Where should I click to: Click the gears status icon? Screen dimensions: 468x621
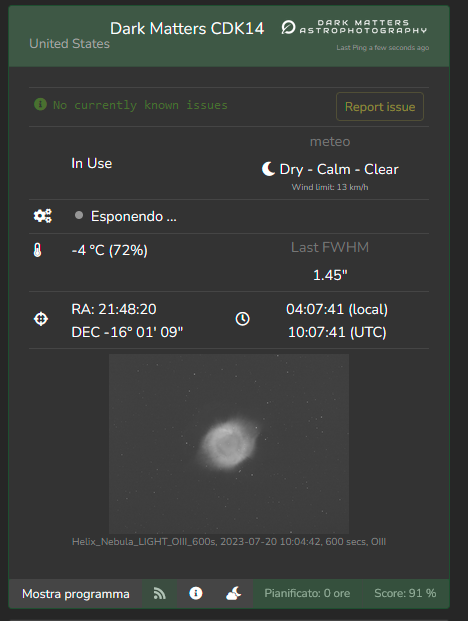pos(42,216)
